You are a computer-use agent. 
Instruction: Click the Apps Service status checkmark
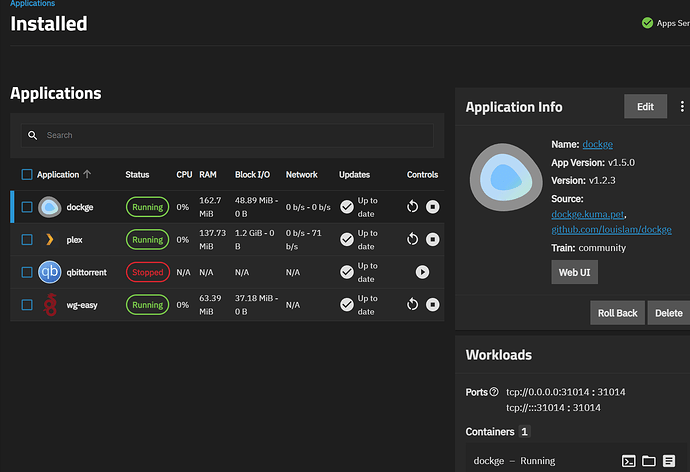(x=647, y=23)
